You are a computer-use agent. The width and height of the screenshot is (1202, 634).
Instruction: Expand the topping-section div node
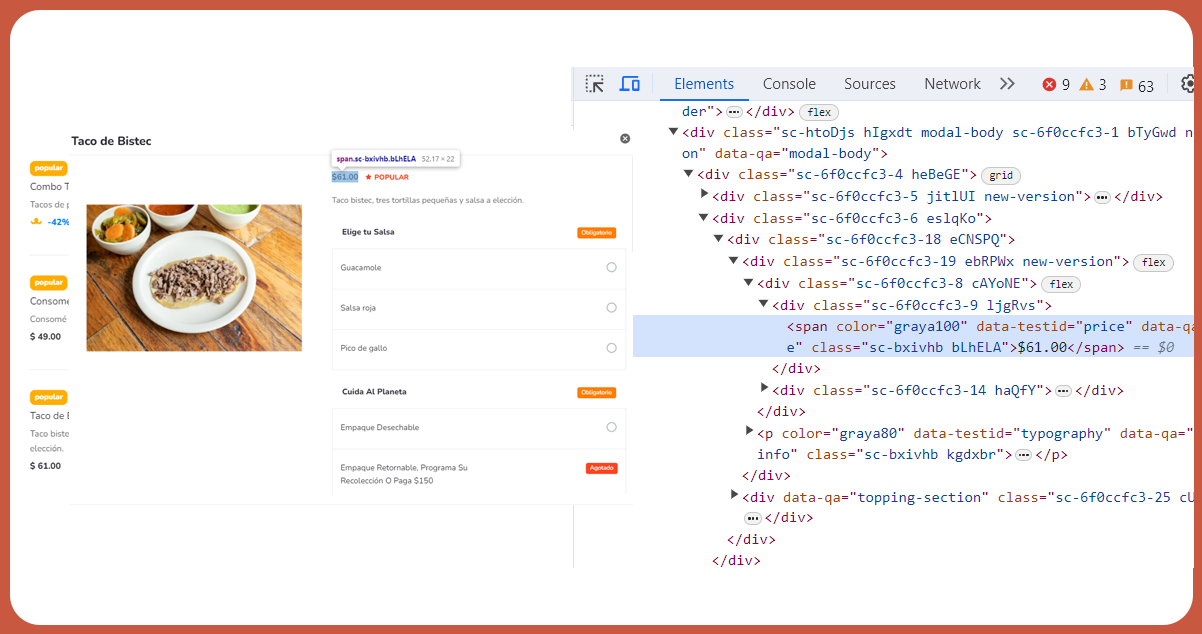point(735,496)
